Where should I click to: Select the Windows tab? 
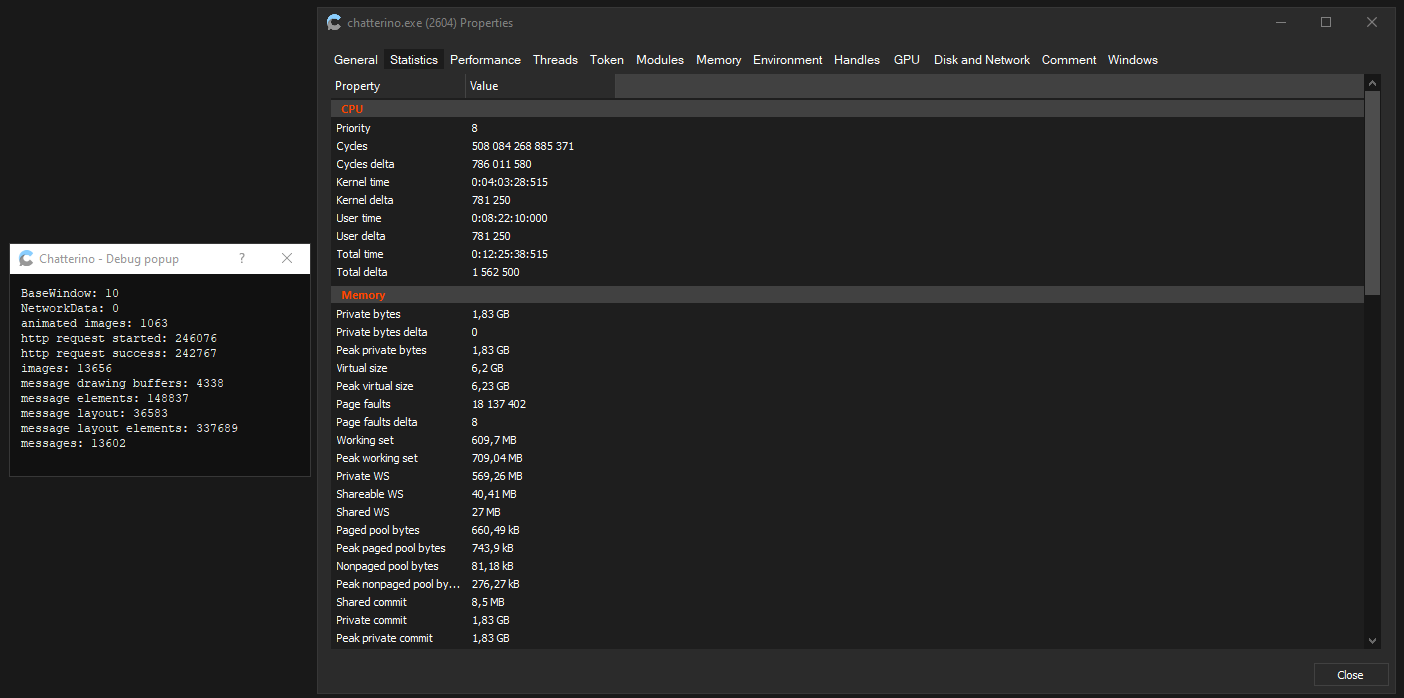1133,60
